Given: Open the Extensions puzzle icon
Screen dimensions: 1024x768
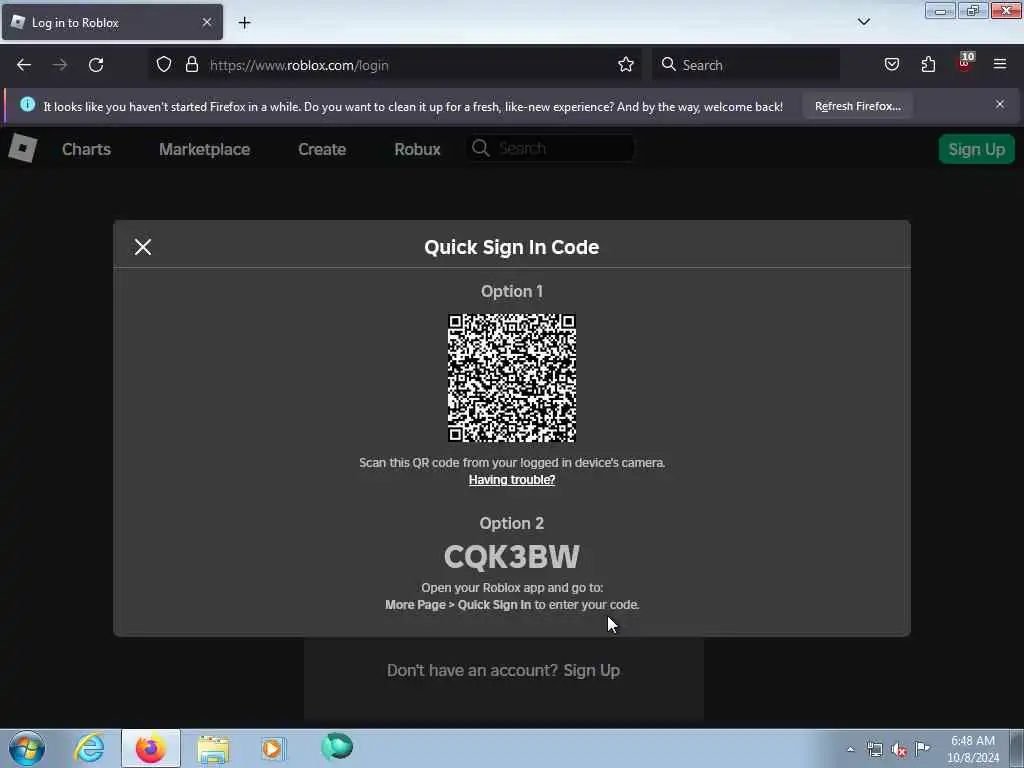Looking at the screenshot, I should pos(928,64).
